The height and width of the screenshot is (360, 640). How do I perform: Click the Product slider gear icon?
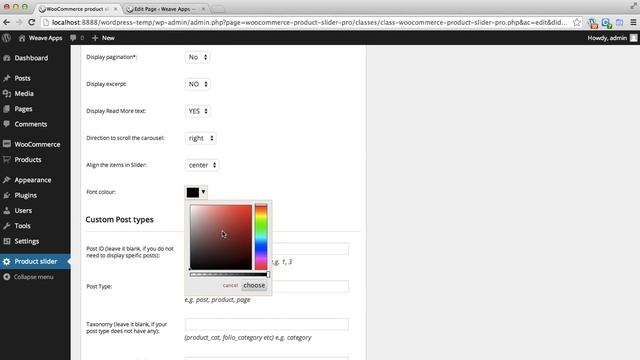click(x=7, y=261)
